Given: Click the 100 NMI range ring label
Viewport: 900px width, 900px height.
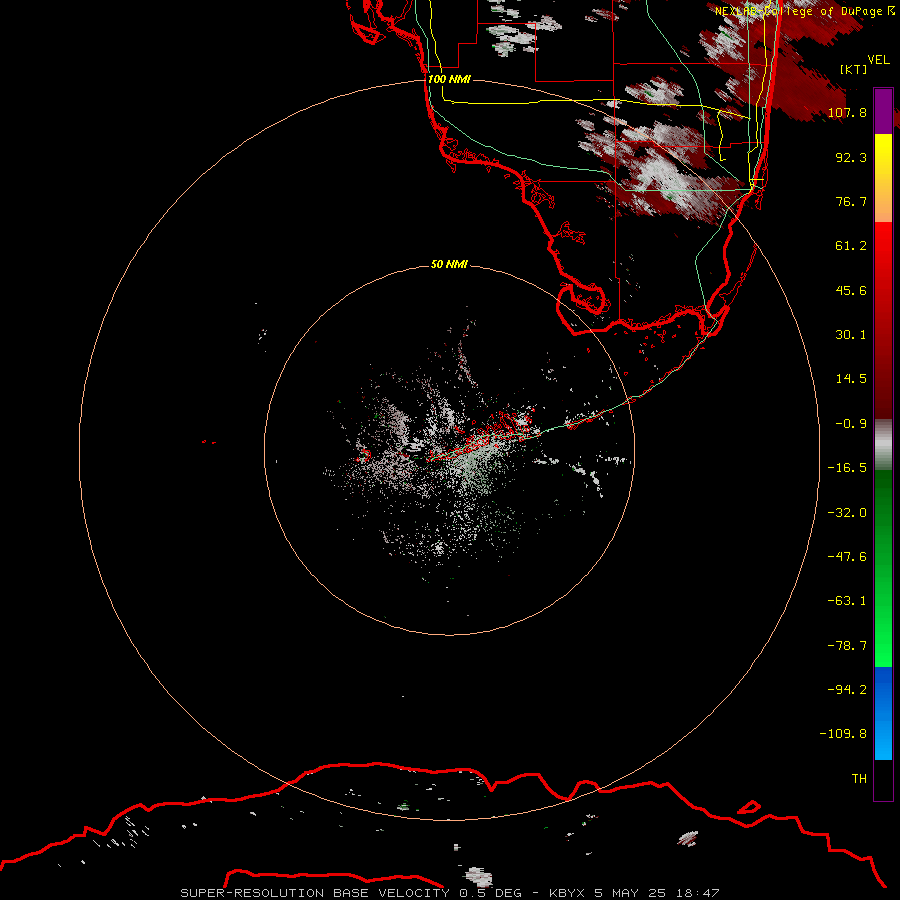Looking at the screenshot, I should click(449, 79).
